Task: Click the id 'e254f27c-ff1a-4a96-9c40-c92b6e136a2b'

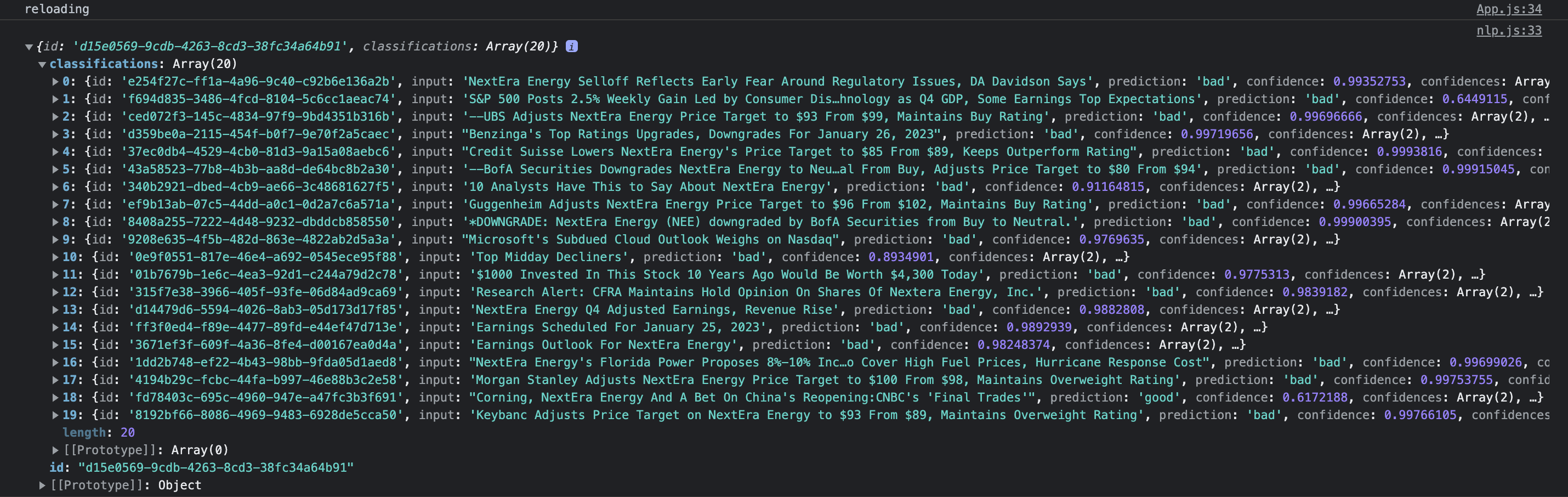Action: (259, 82)
